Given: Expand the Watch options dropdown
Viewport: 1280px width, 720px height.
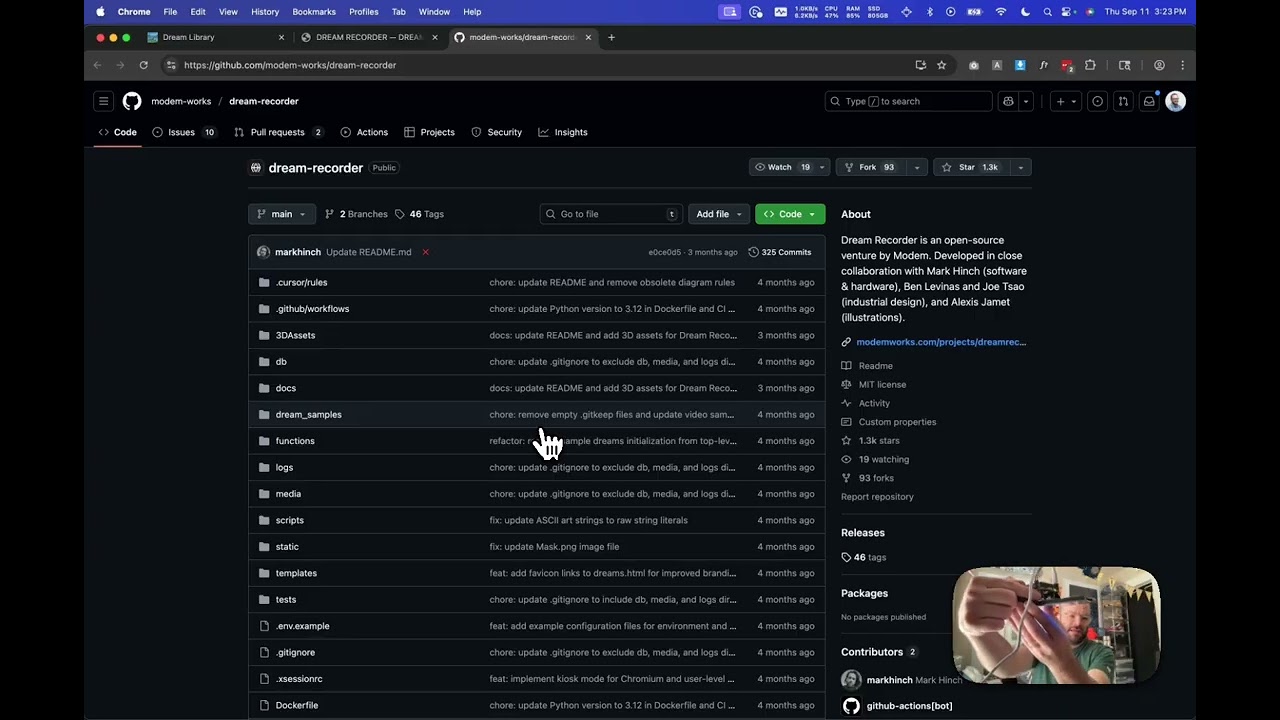Looking at the screenshot, I should point(822,167).
